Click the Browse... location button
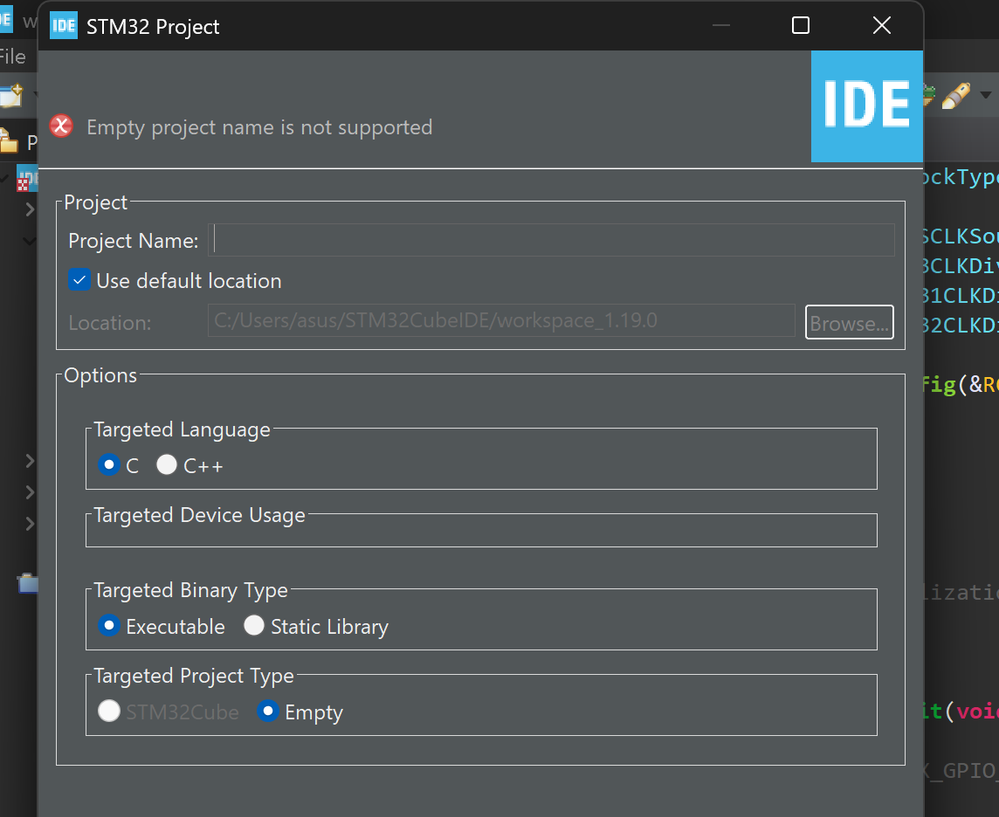999x817 pixels. click(x=849, y=322)
